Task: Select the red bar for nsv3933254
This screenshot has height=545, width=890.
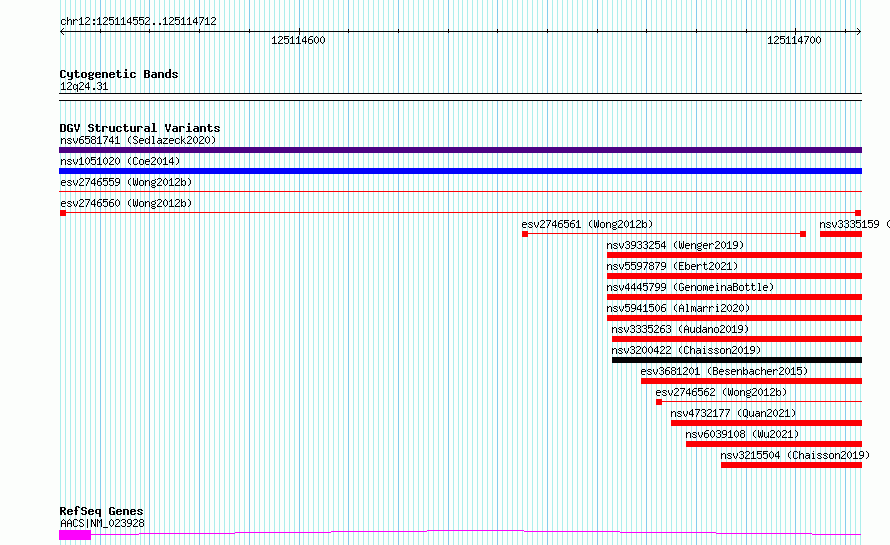Action: 734,255
